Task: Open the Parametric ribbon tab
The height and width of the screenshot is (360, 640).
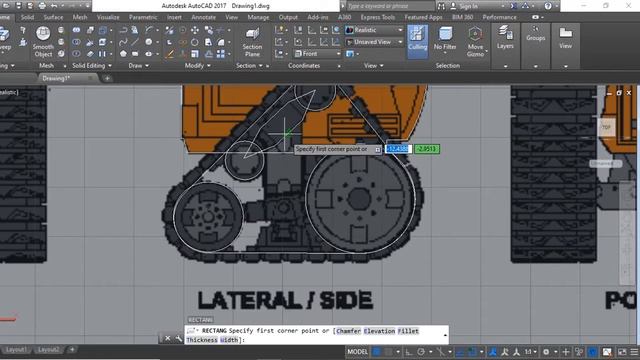Action: (143, 17)
